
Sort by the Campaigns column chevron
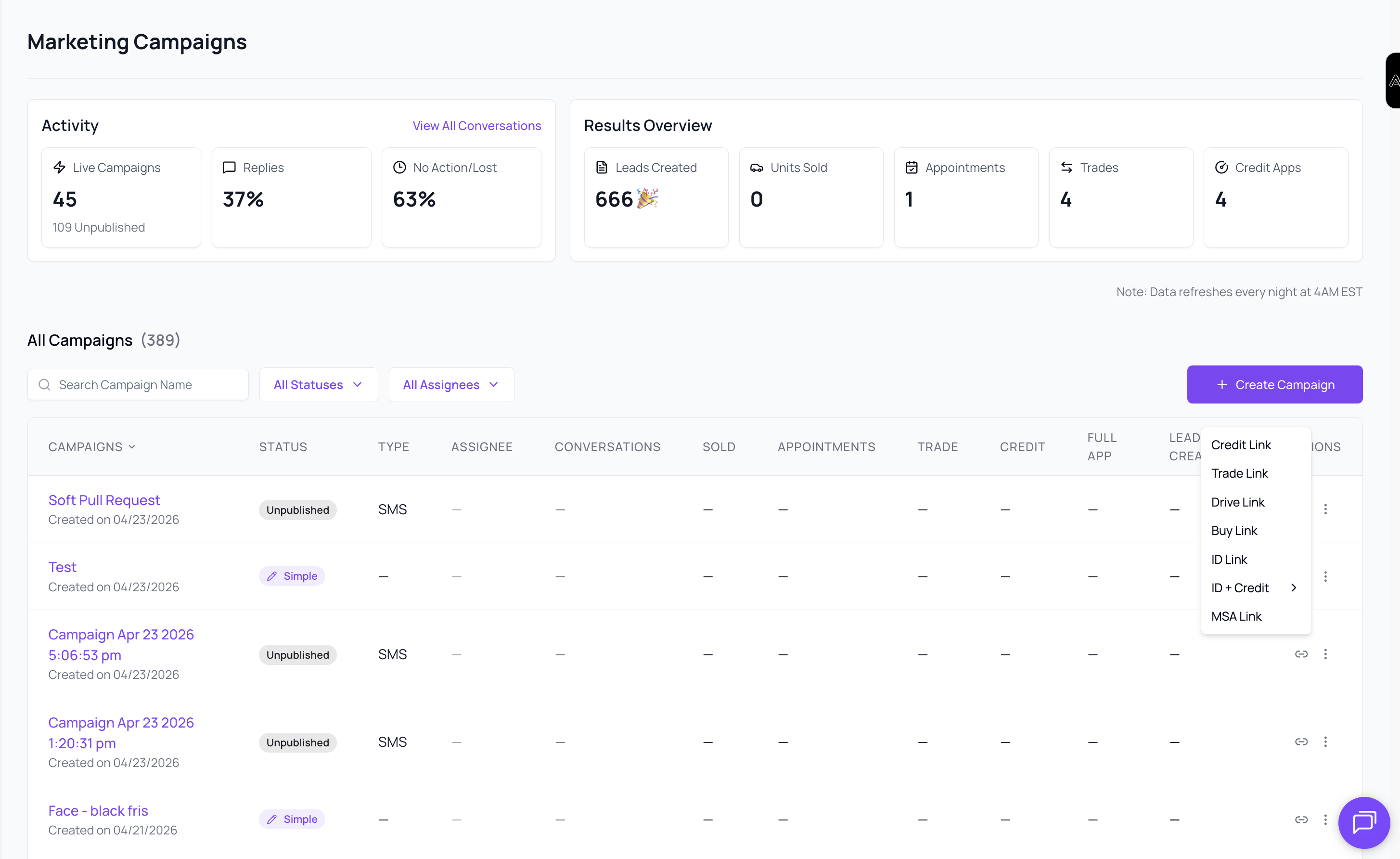tap(132, 447)
